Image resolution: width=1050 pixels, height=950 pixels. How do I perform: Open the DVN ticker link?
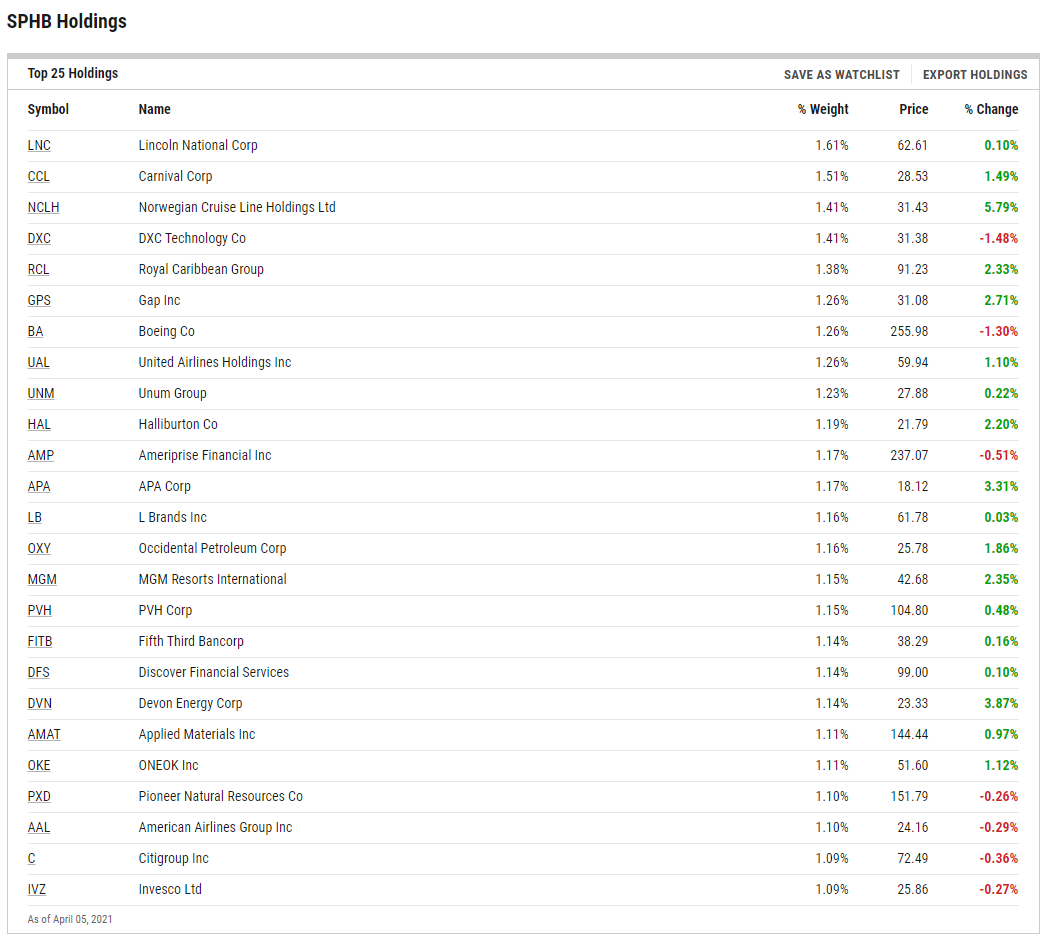coord(40,704)
